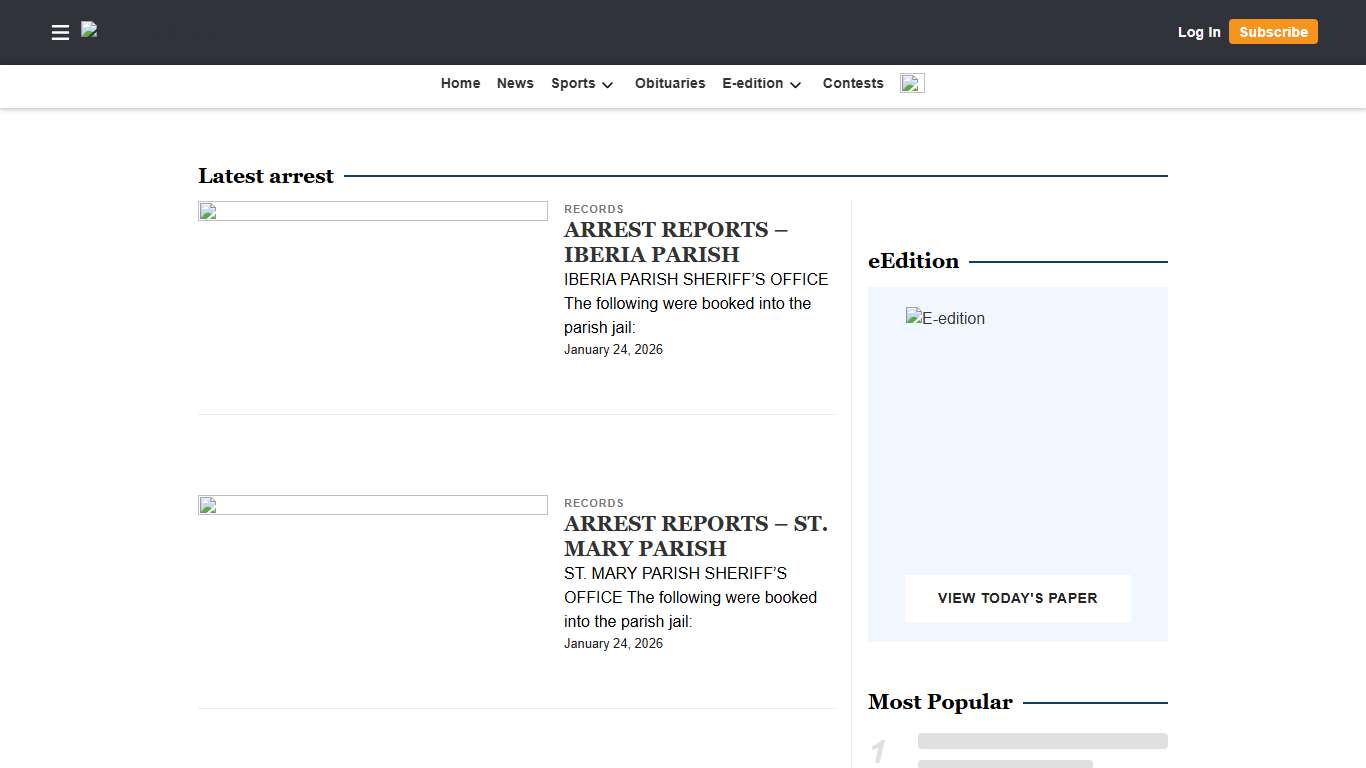This screenshot has width=1366, height=768.
Task: Click the Log In link
Action: (1199, 32)
